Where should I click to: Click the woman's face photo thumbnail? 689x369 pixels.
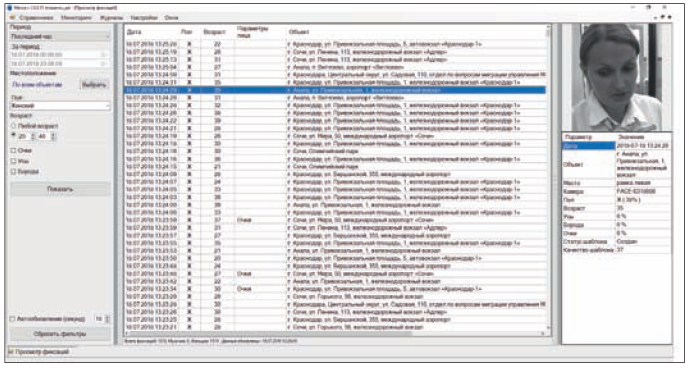617,77
